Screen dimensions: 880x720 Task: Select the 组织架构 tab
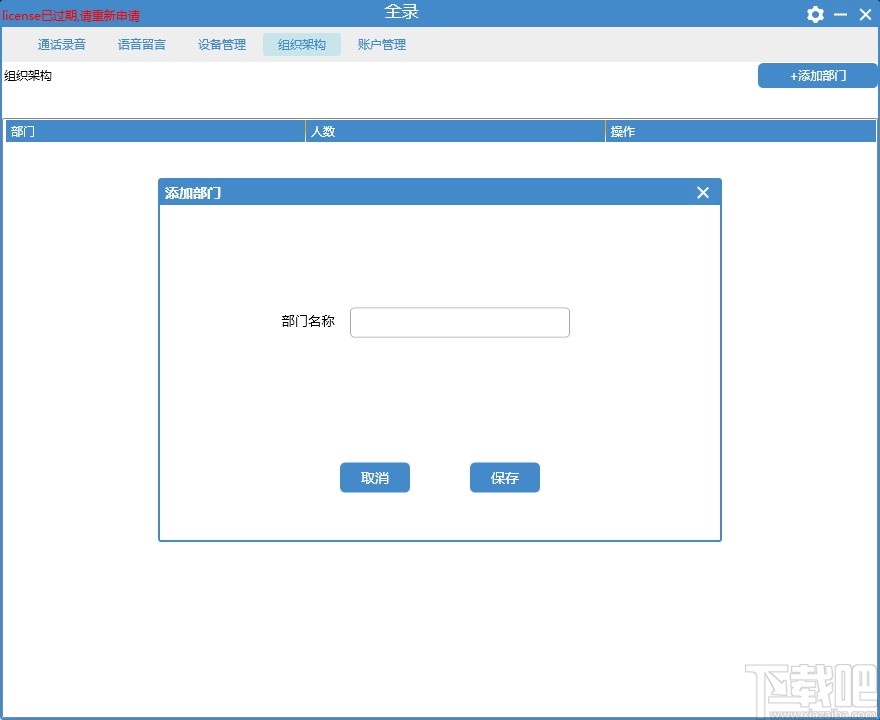coord(301,44)
